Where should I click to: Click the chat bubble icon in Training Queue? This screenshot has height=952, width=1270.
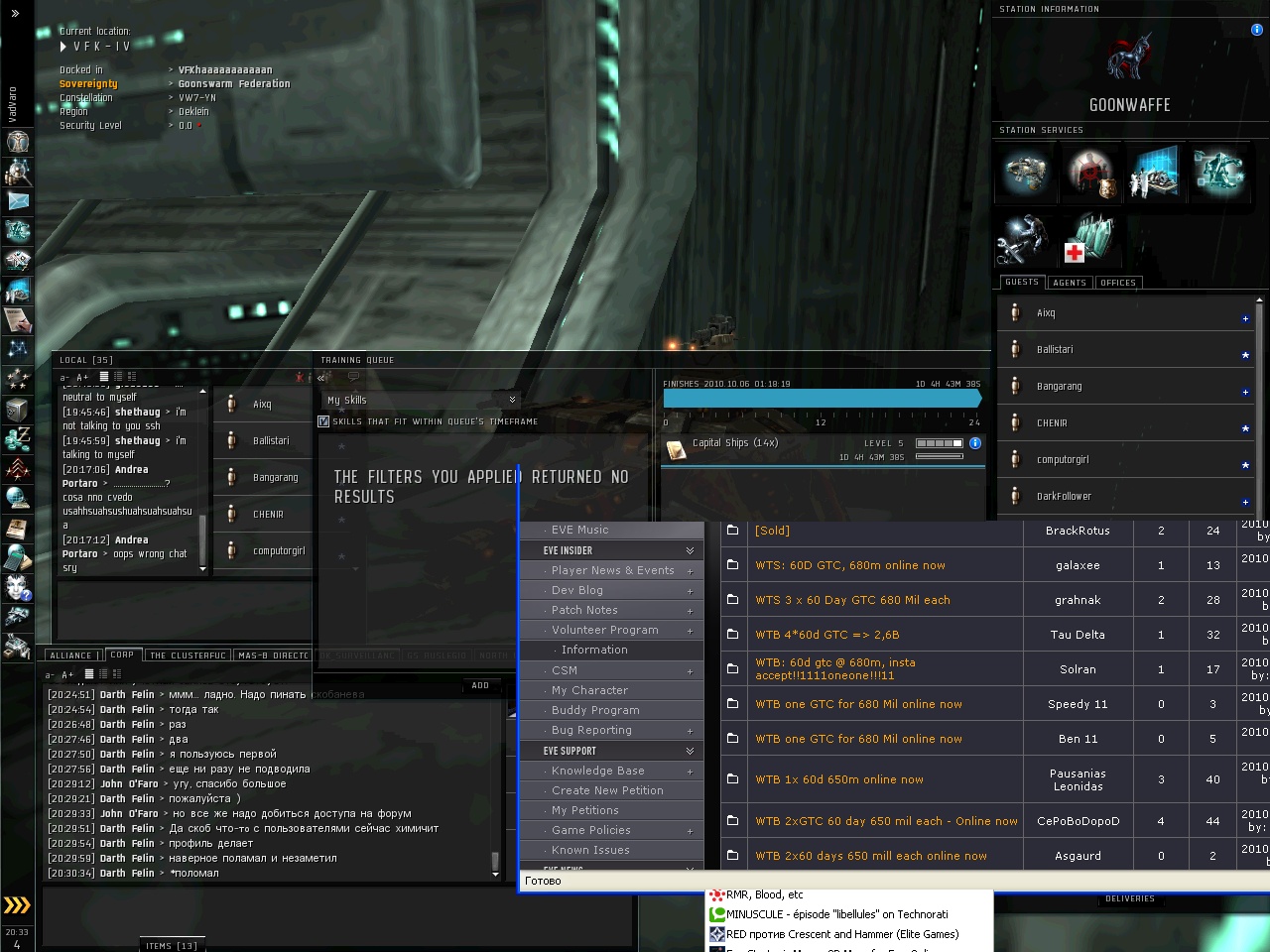353,377
